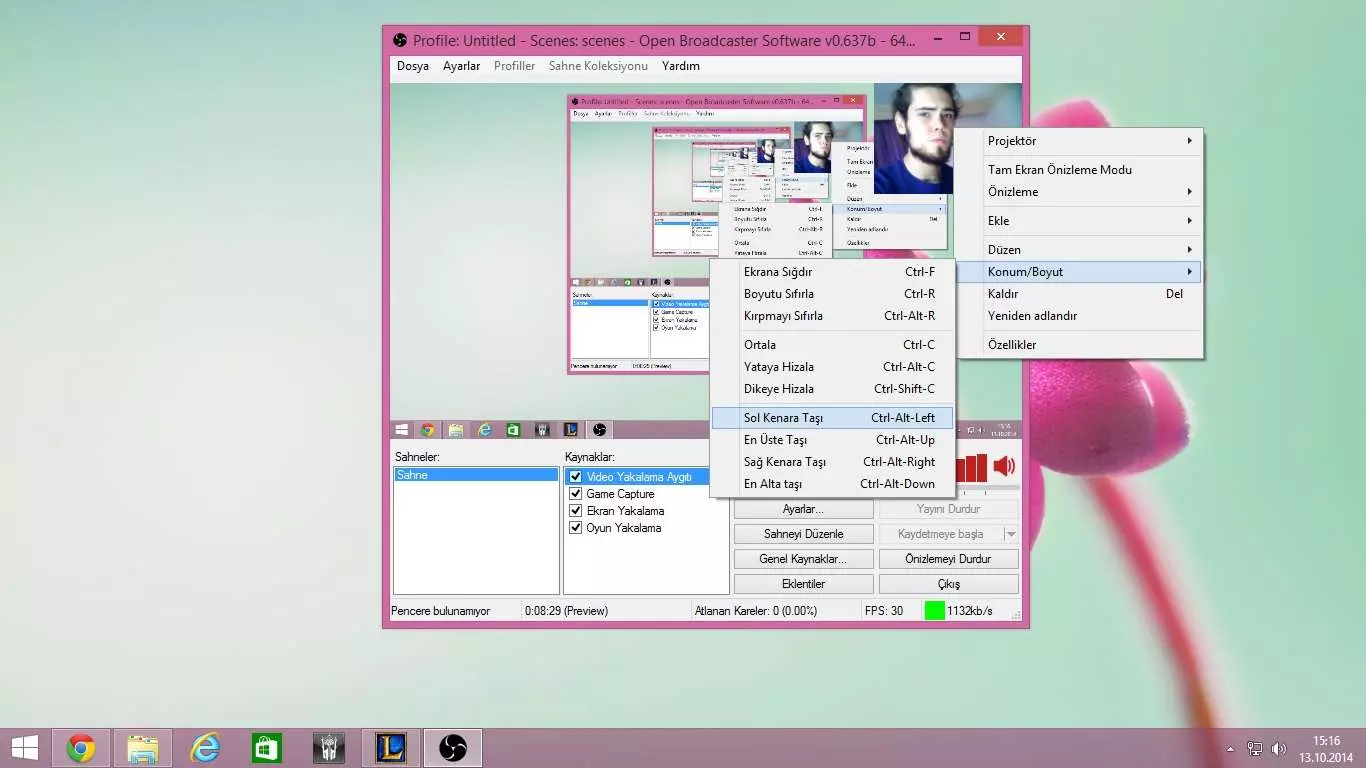This screenshot has width=1366, height=768.
Task: Open League of Legends from the taskbar
Action: pyautogui.click(x=391, y=747)
